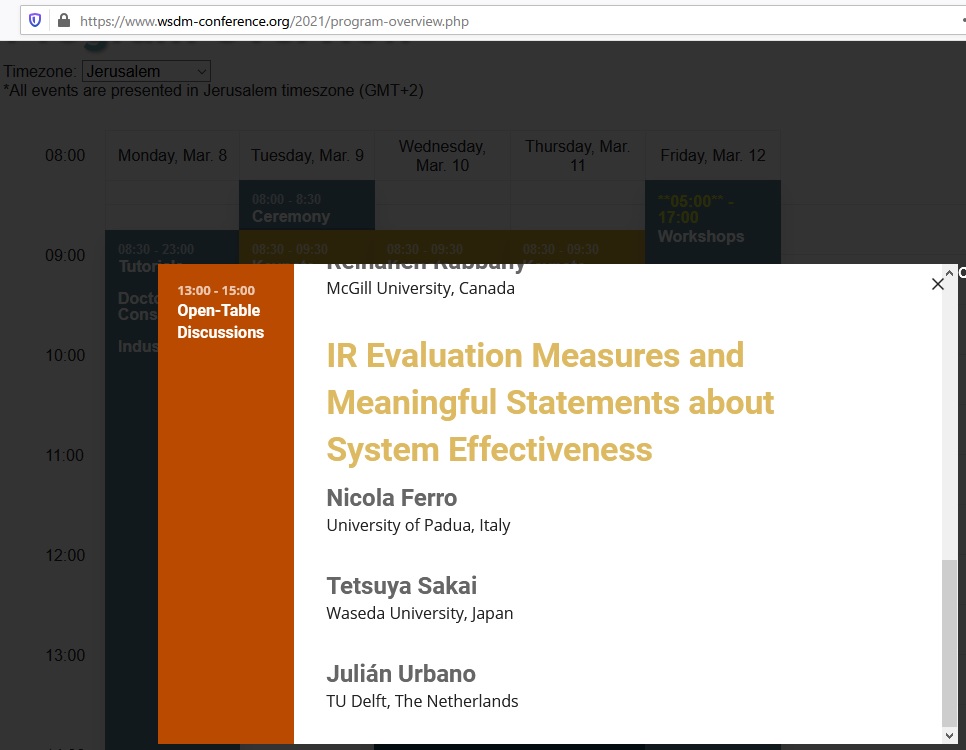
Task: Click 'University of Padua, Italy' affiliation
Action: coord(418,526)
